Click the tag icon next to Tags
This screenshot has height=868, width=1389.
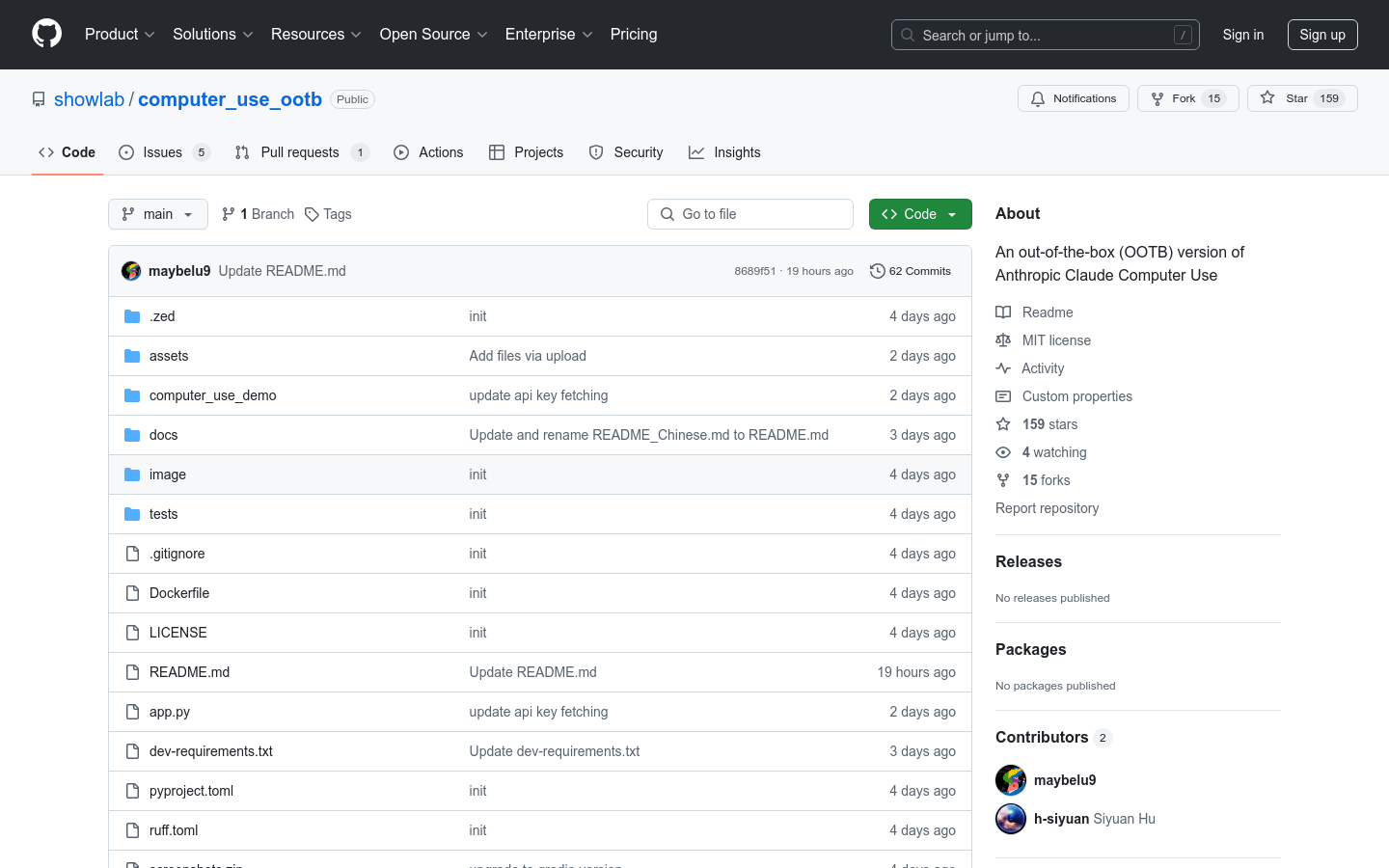[312, 214]
